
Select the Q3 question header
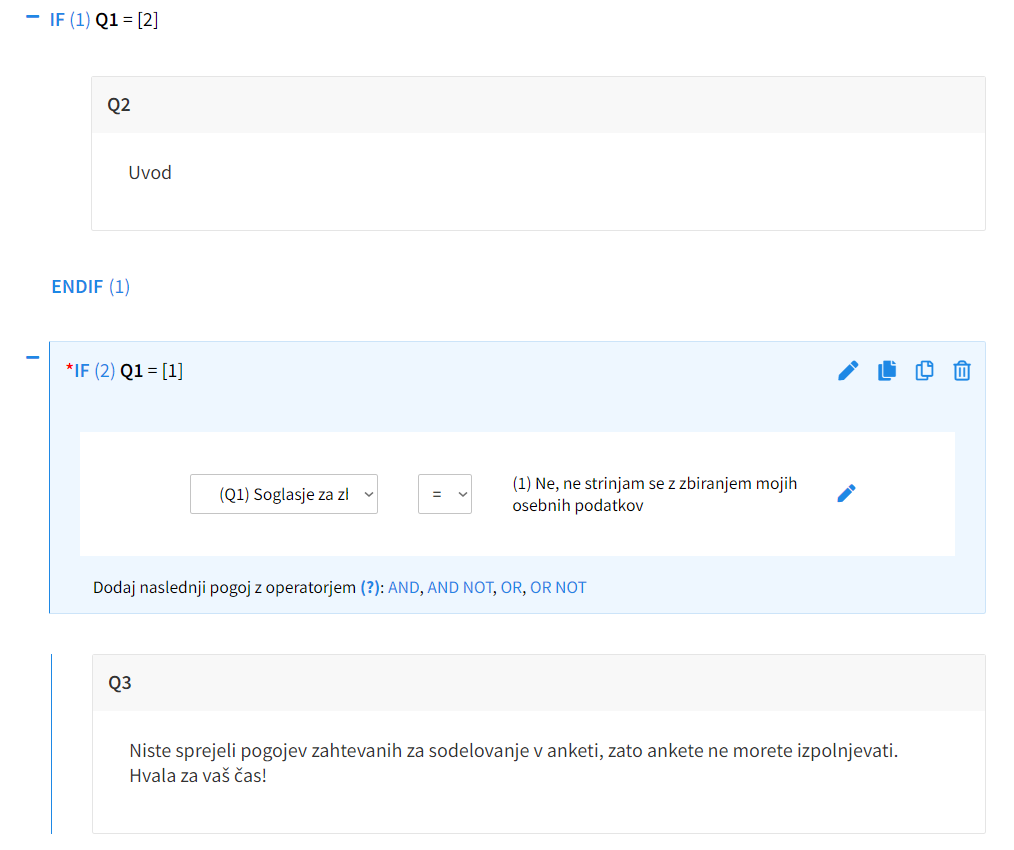[x=538, y=682]
